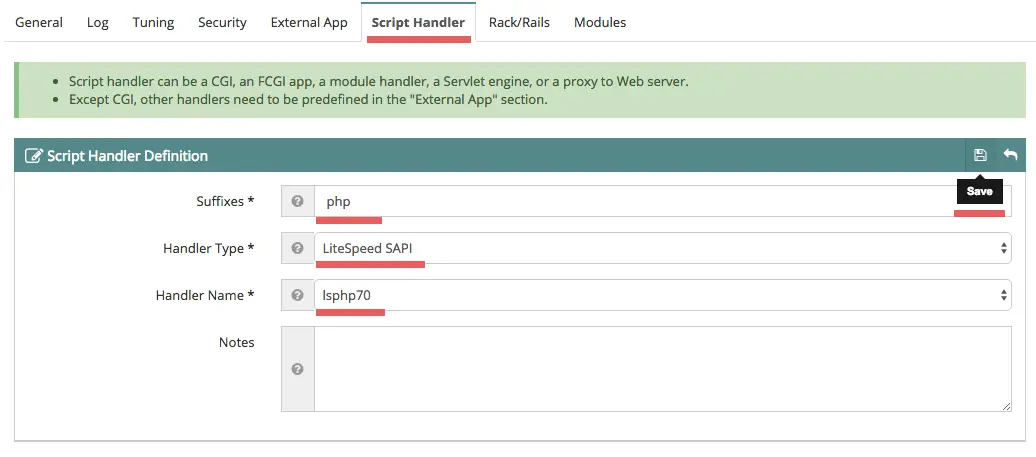Go to the Tuning tab
This screenshot has height=457, width=1036.
pos(153,22)
